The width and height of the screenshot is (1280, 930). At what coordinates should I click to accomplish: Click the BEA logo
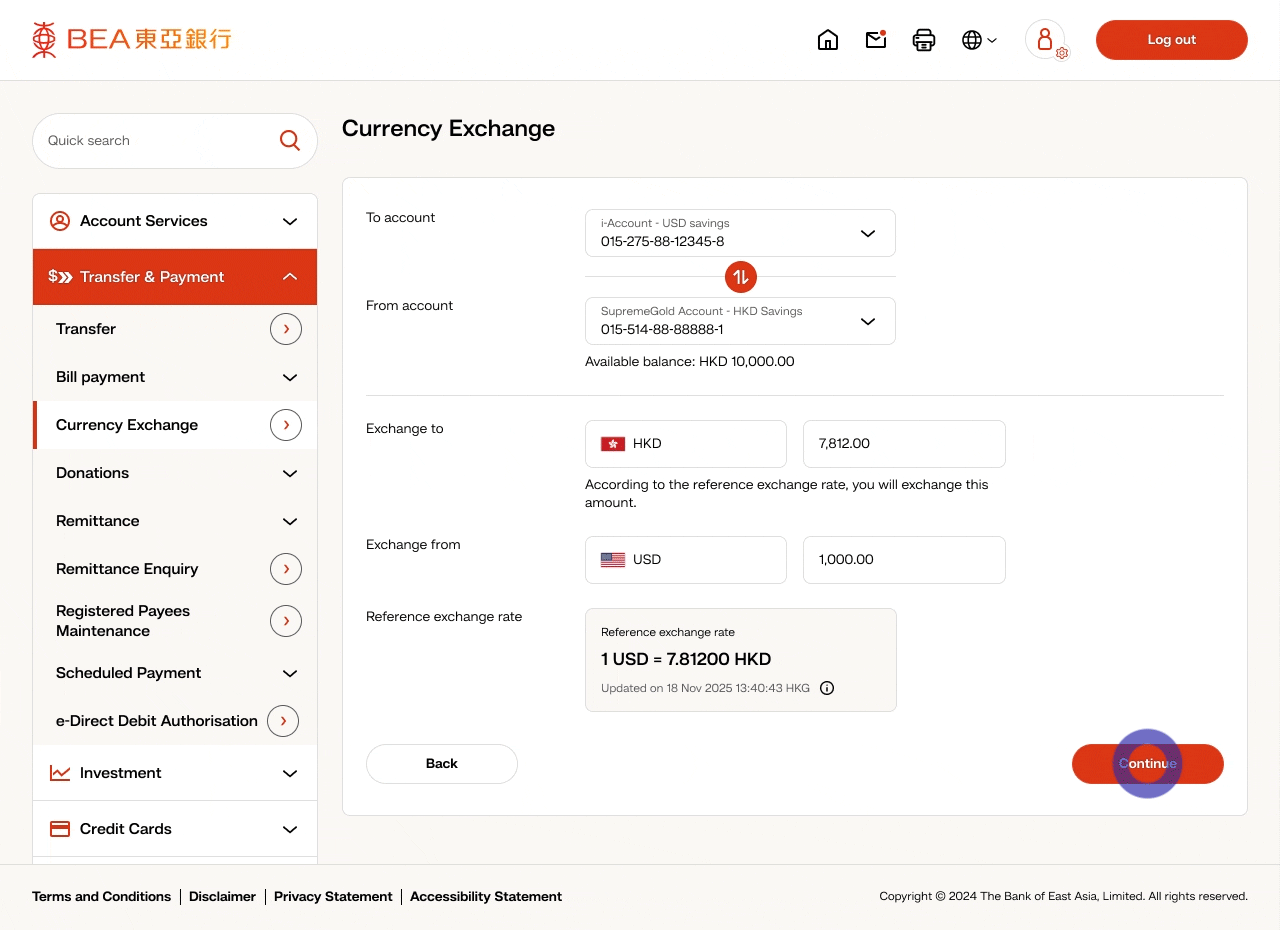132,40
